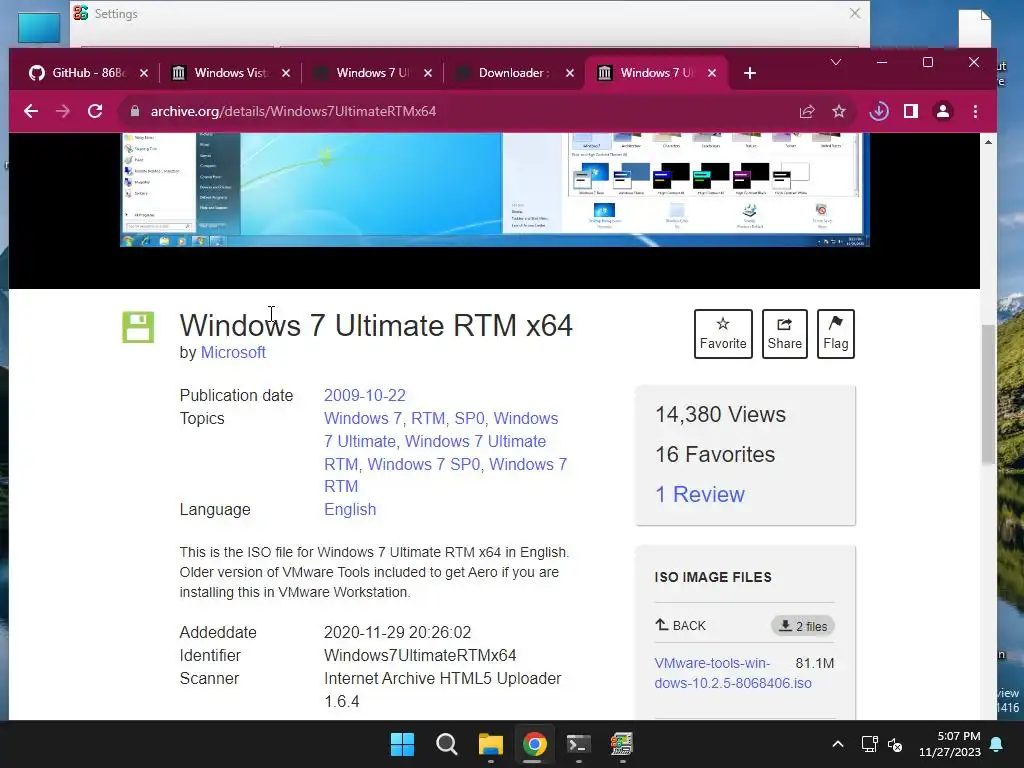Close the Downloader tab

(x=570, y=73)
